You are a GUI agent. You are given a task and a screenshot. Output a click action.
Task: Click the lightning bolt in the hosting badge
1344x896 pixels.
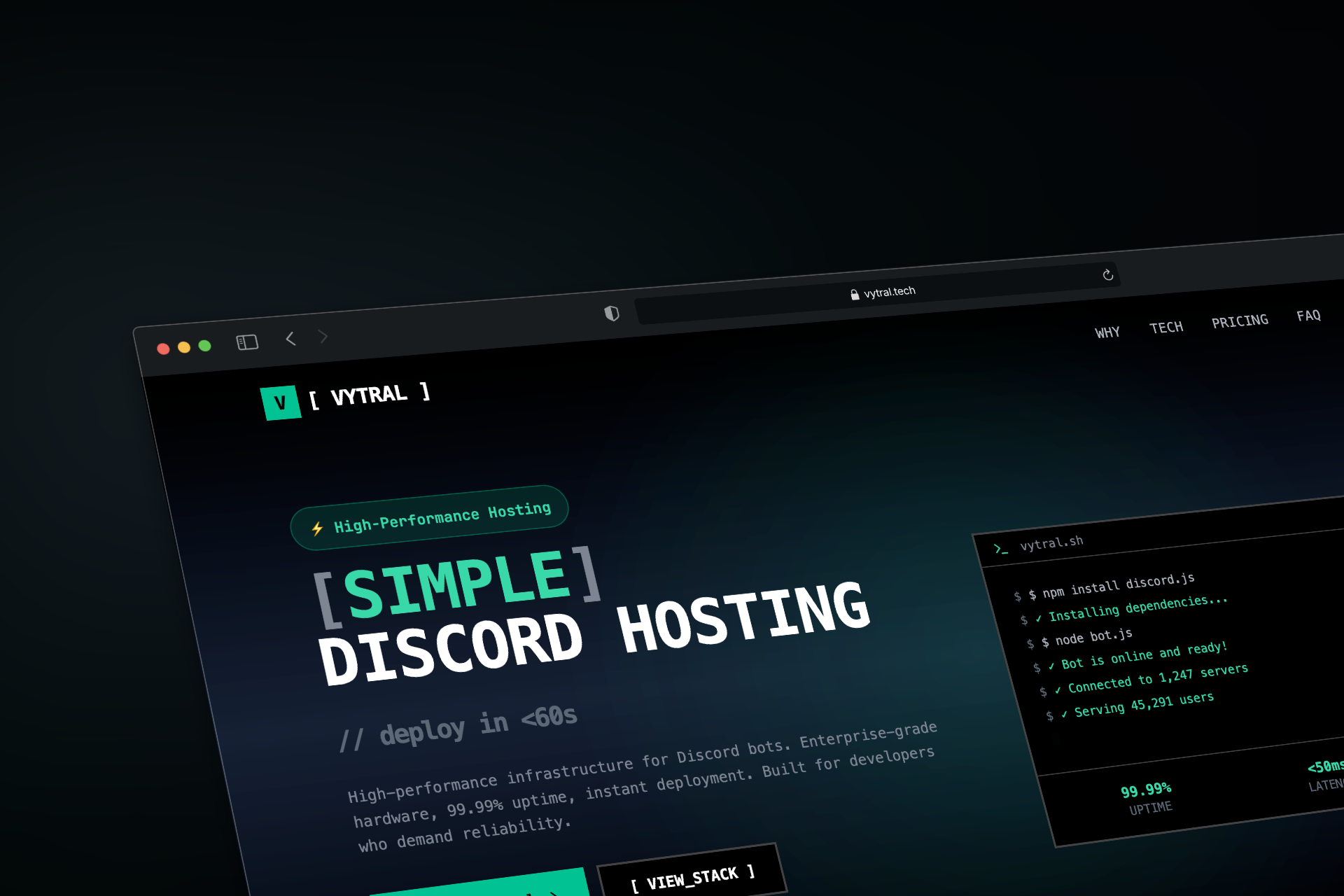pyautogui.click(x=317, y=528)
